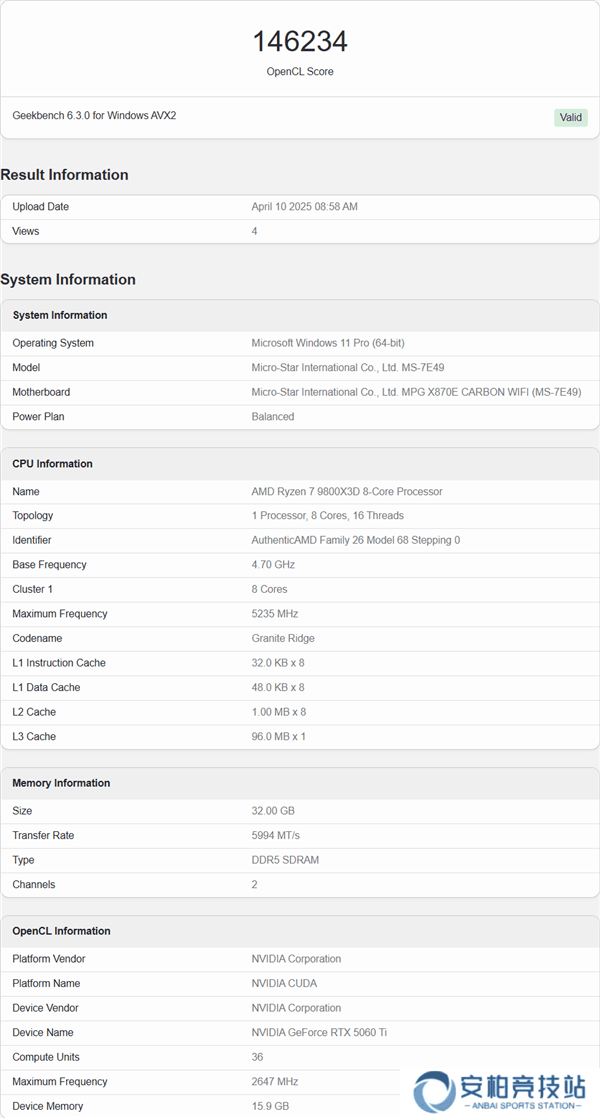Click the L3 Cache row label
The image size is (600, 1118).
tap(33, 737)
